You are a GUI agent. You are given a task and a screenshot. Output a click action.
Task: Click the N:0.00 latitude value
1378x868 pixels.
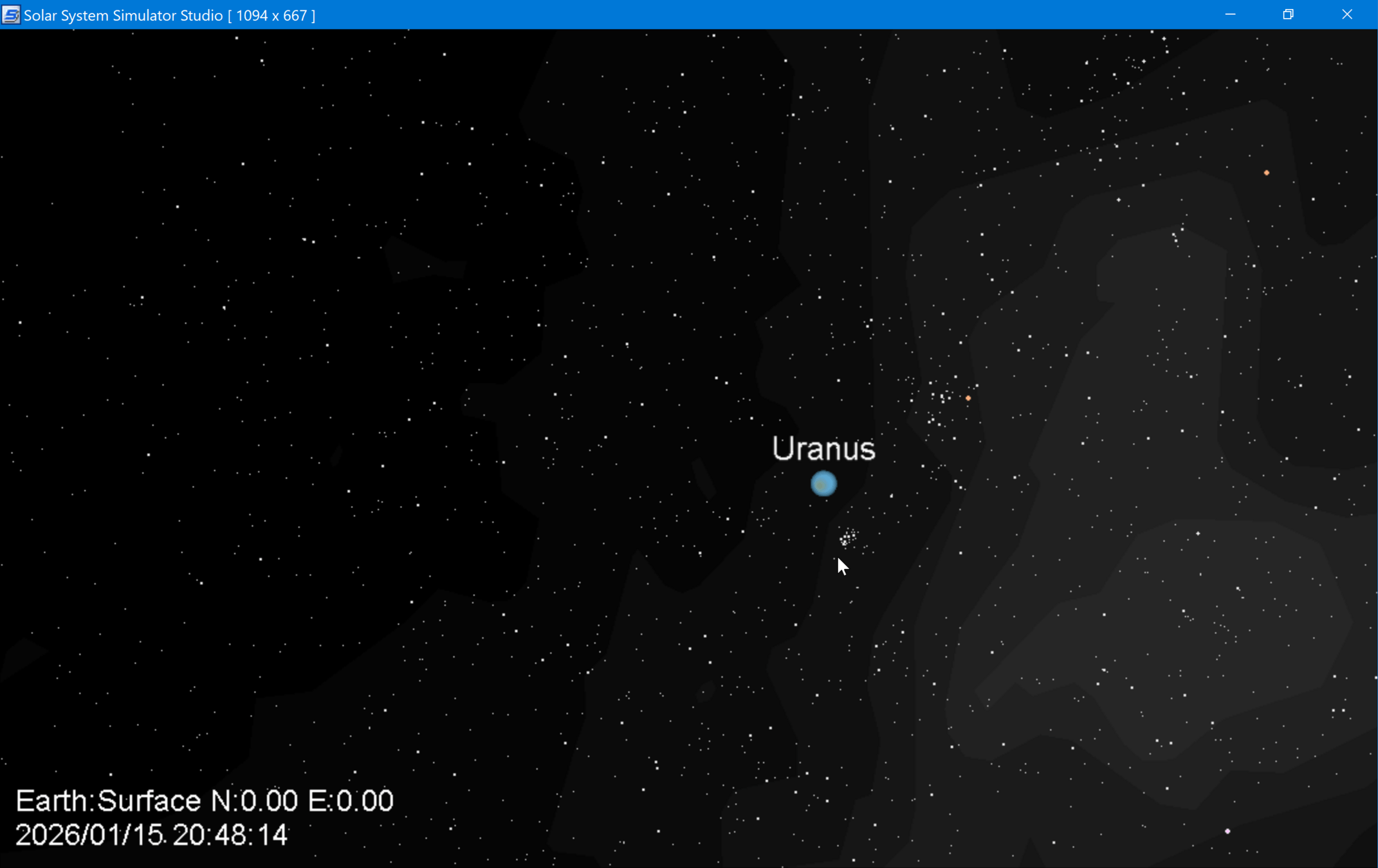(254, 801)
